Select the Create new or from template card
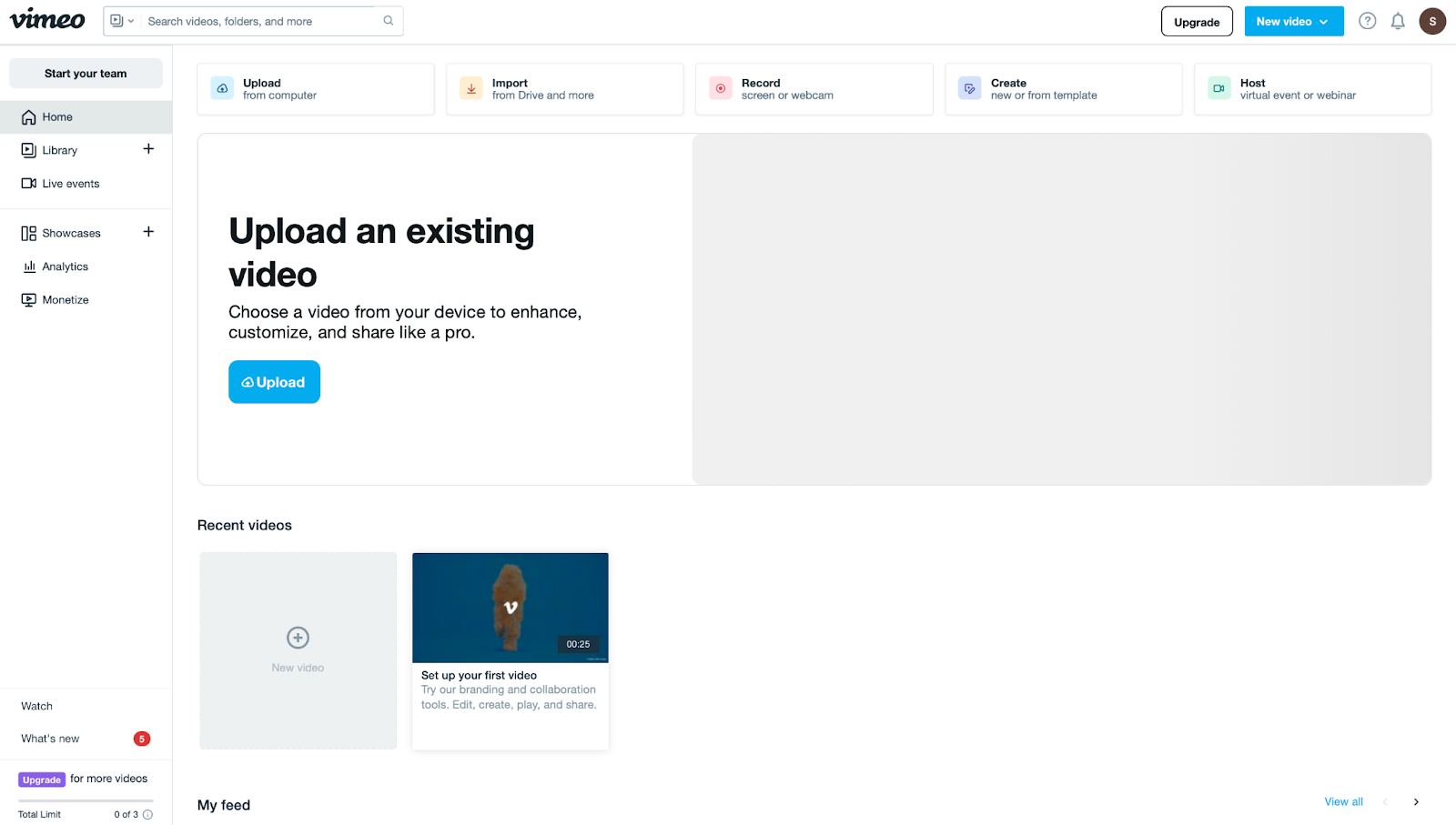Screen dimensions: 1456x825 click(x=1064, y=89)
